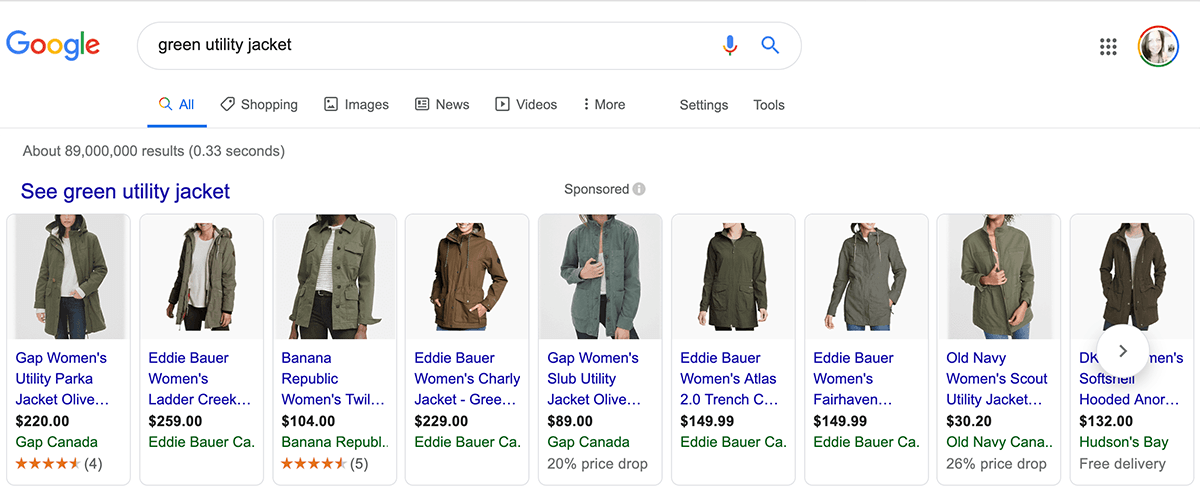Screen dimensions: 1200x497
Task: Switch to the News tab
Action: tap(442, 104)
